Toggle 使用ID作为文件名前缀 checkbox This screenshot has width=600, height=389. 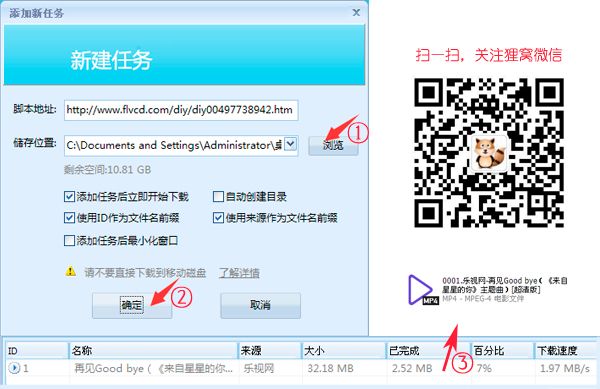[x=69, y=218]
